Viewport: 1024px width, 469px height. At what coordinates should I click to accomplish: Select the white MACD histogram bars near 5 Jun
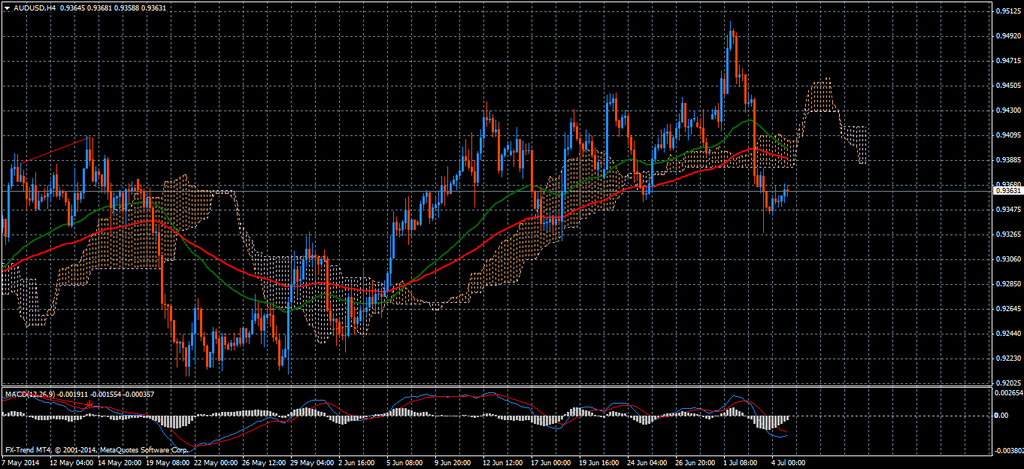coord(400,411)
